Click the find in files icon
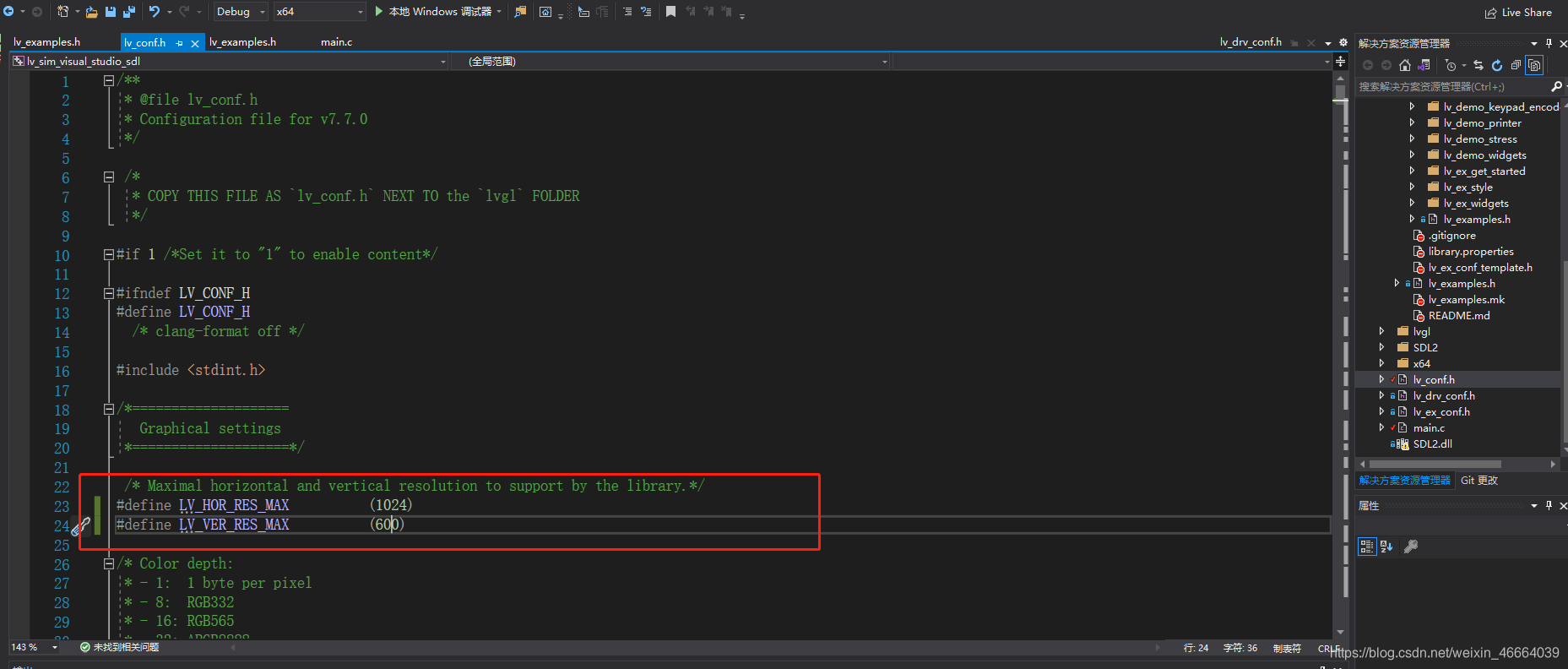 [x=520, y=12]
